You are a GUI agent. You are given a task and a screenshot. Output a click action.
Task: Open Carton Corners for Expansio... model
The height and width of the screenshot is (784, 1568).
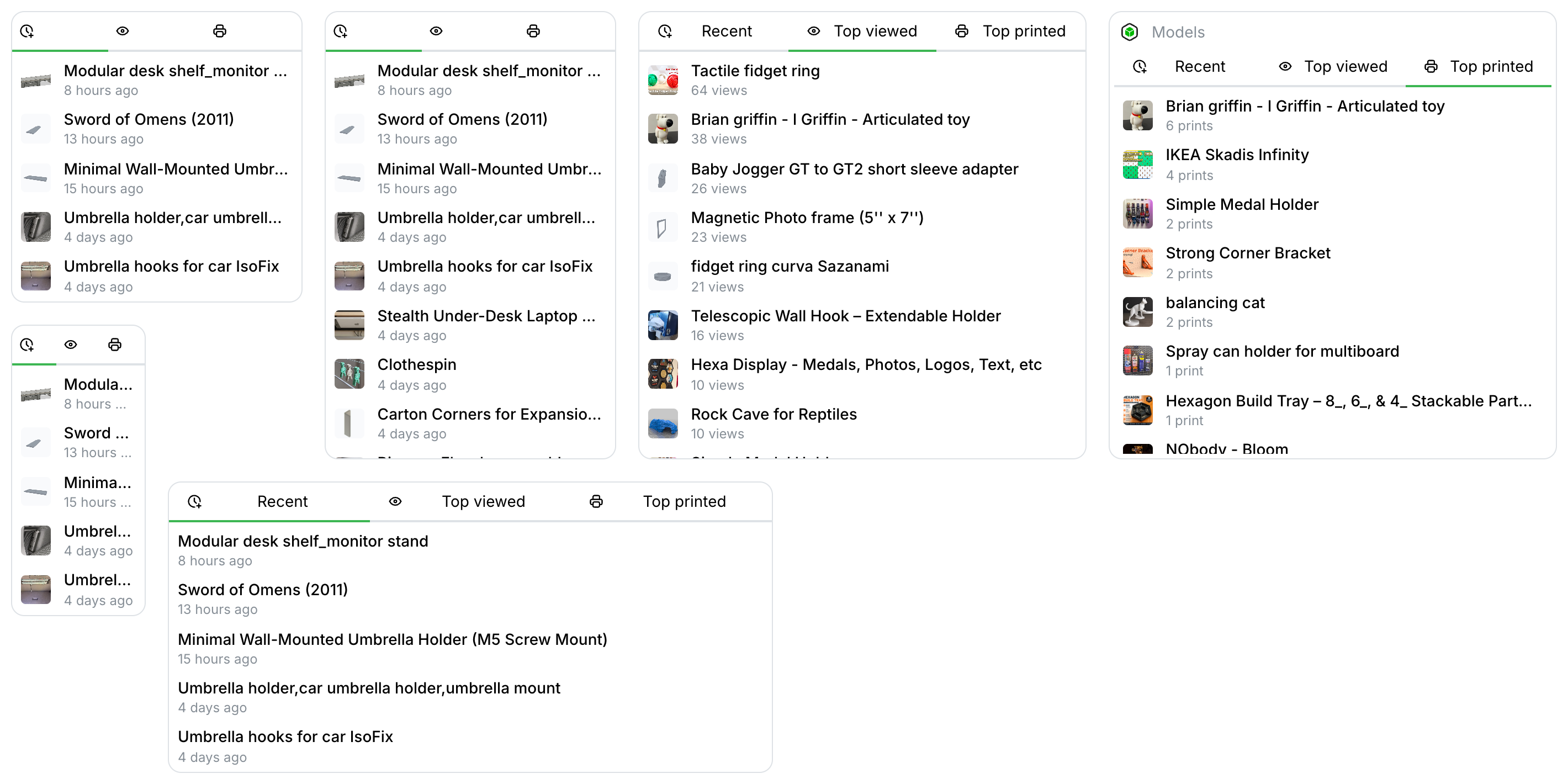click(x=470, y=423)
